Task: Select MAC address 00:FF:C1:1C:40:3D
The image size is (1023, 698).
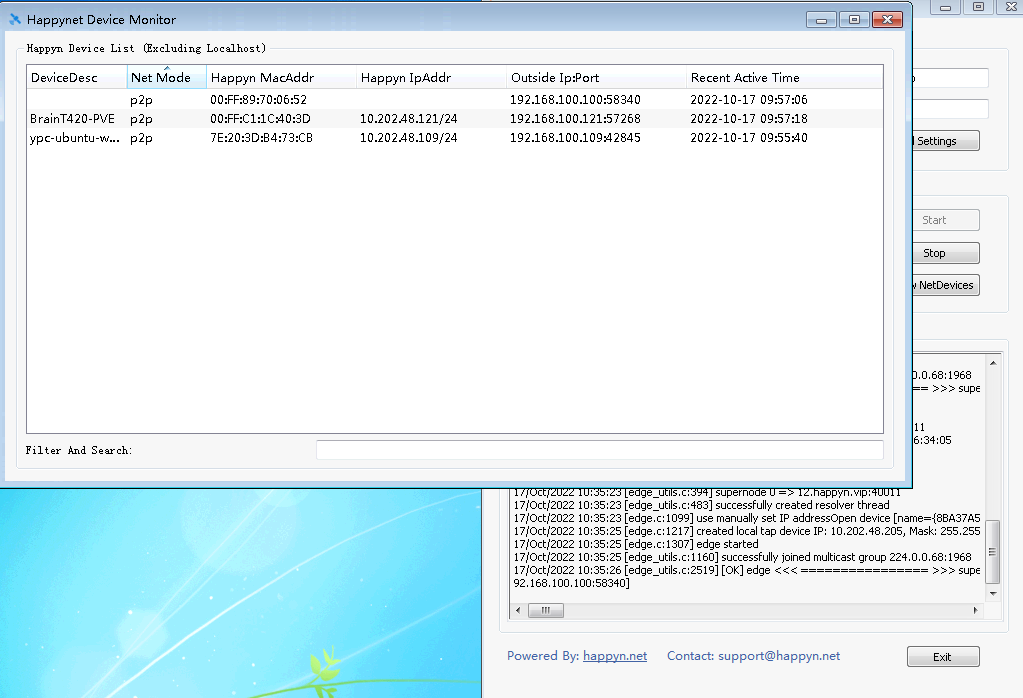Action: coord(260,119)
